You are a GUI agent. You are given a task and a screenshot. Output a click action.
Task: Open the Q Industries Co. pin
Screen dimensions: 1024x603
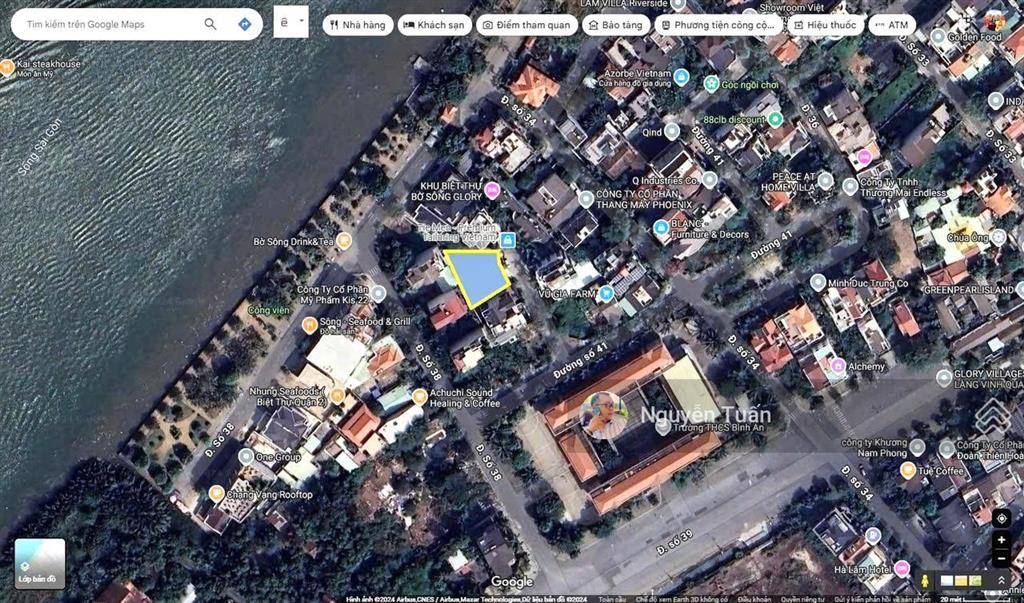pos(710,180)
